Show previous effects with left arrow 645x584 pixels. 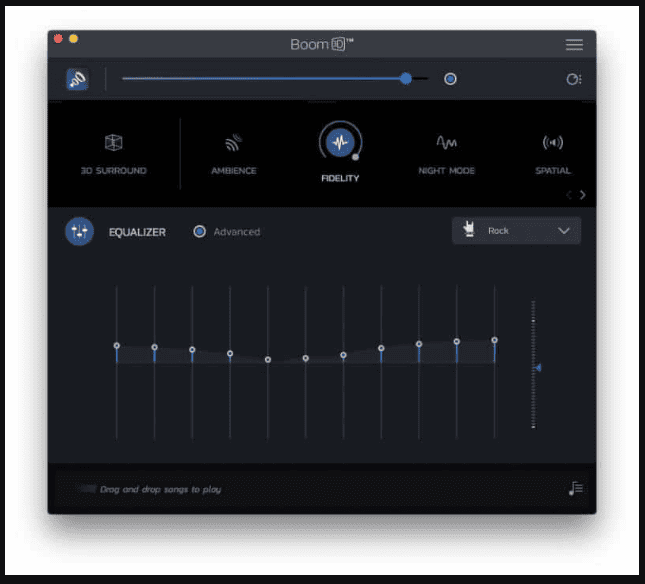pyautogui.click(x=569, y=195)
